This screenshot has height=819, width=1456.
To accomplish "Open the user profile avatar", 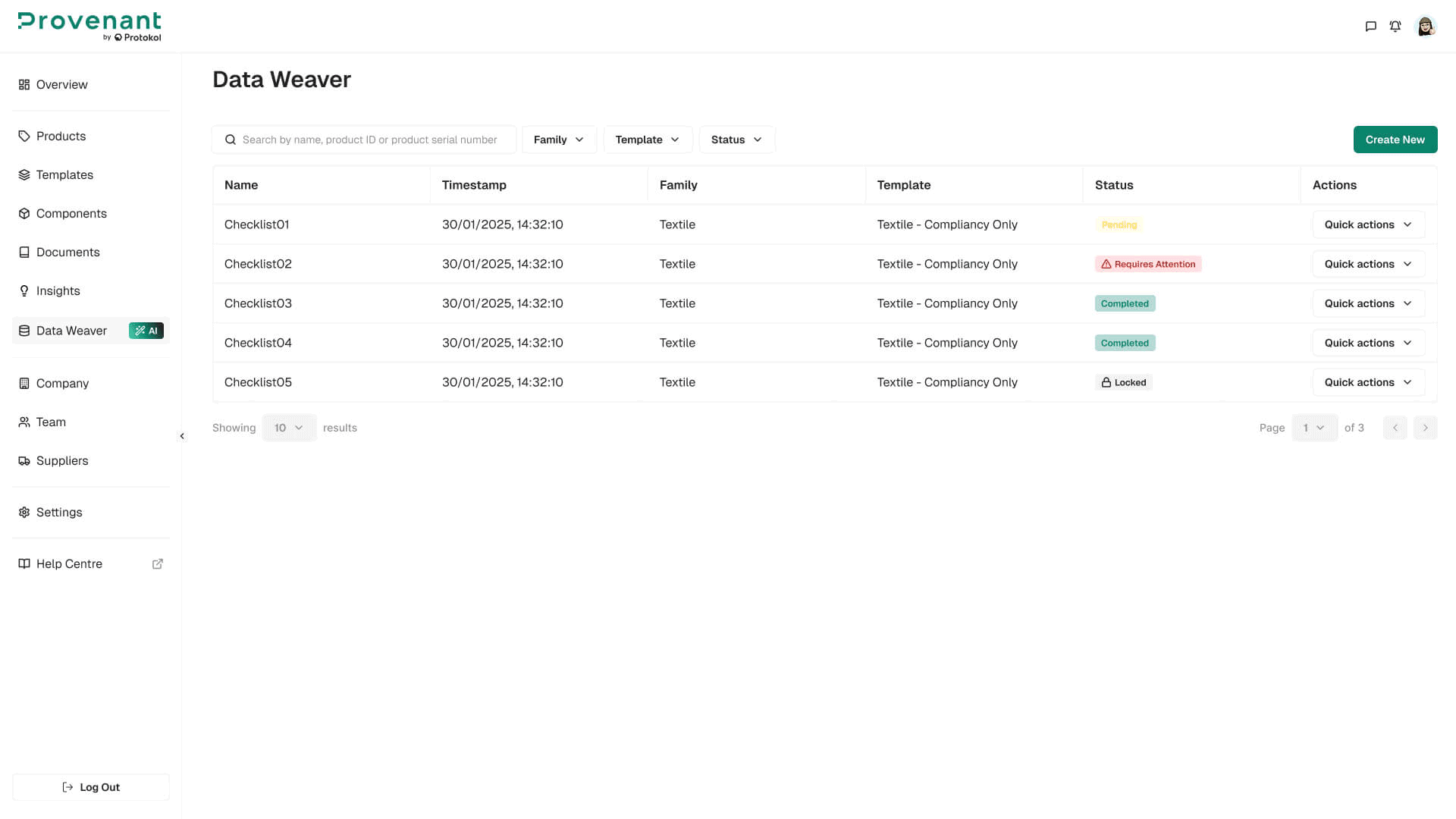I will 1426,27.
